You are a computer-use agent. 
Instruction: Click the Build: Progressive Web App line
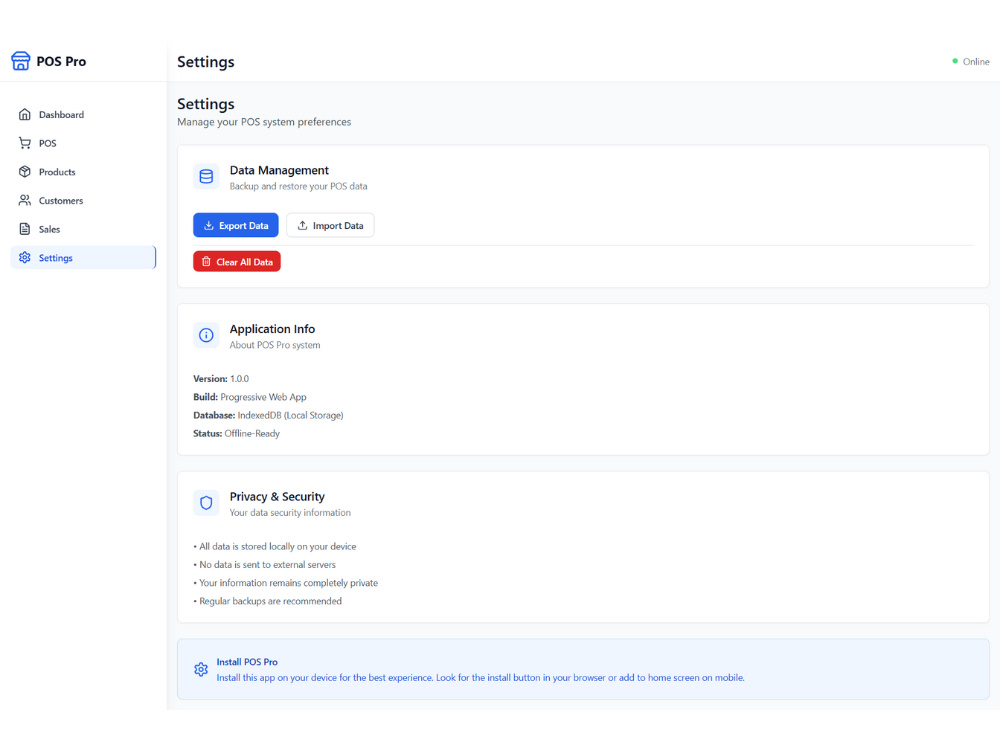(250, 397)
